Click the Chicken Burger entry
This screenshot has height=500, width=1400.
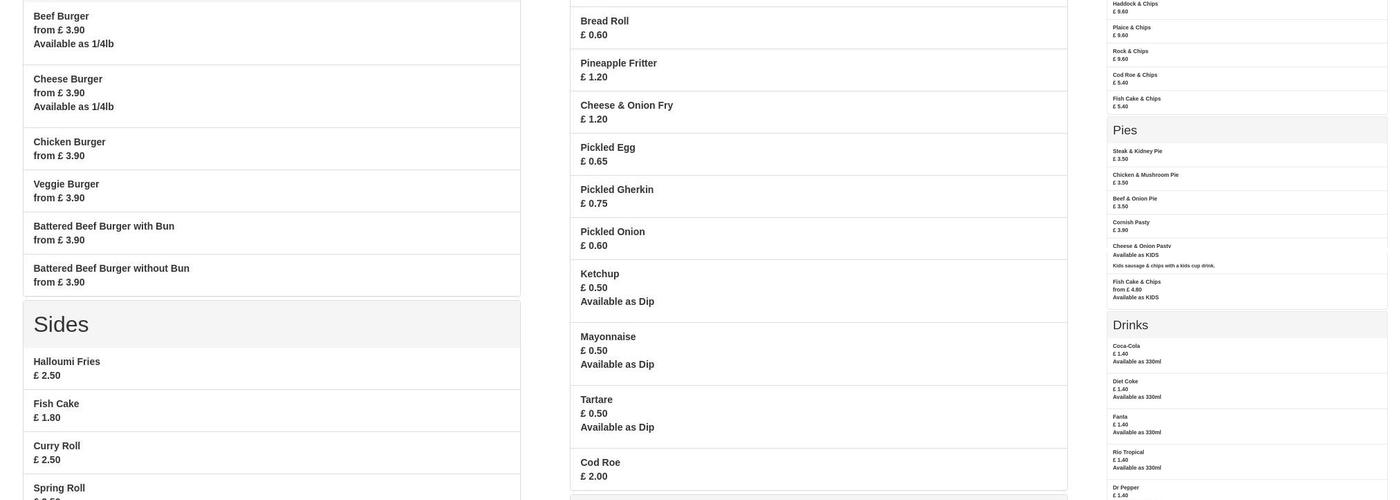click(69, 143)
